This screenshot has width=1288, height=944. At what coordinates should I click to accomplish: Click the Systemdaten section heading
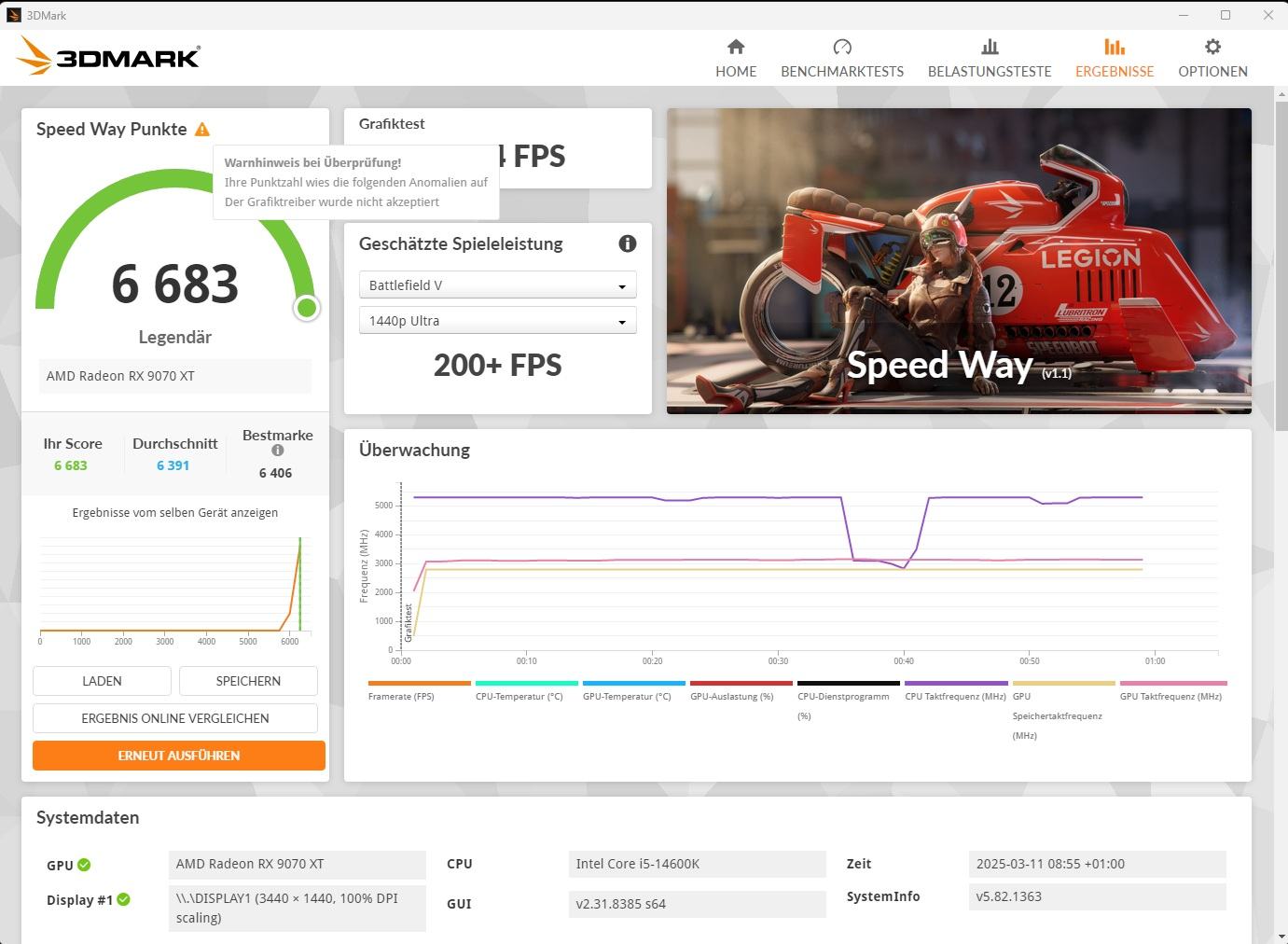[88, 818]
